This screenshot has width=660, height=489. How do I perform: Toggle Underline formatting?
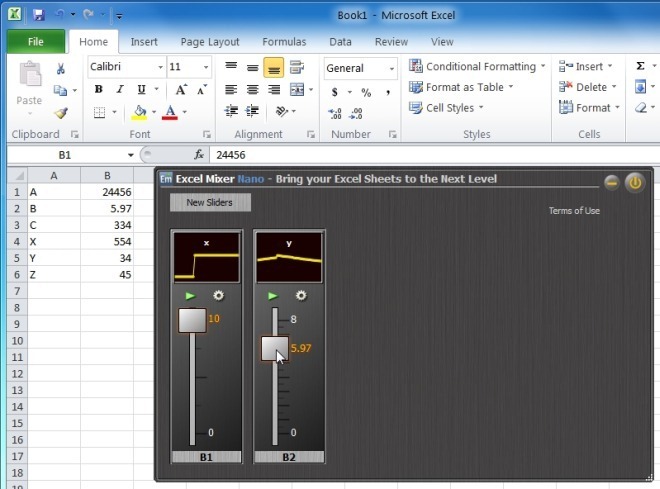[141, 89]
